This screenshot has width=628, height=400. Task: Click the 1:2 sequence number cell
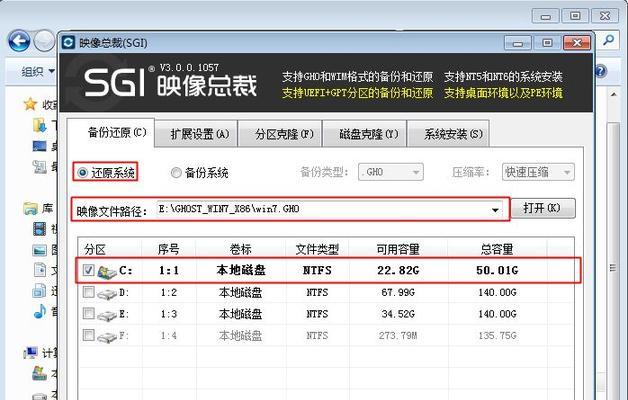(x=169, y=293)
